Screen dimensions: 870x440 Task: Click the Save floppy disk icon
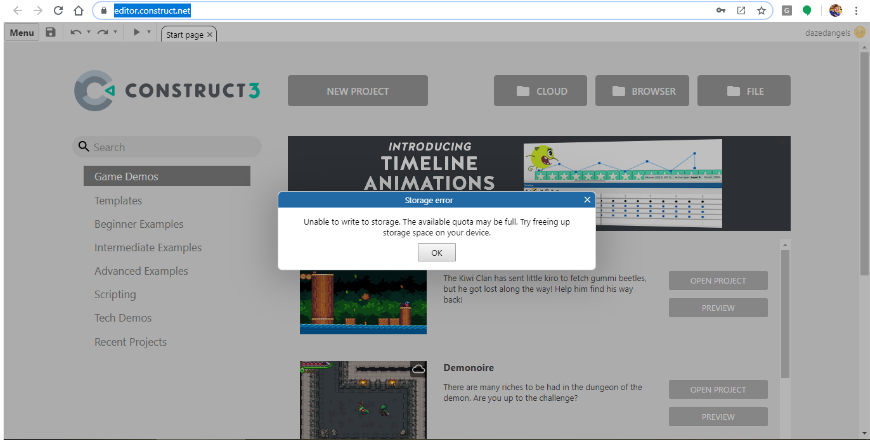tap(50, 32)
